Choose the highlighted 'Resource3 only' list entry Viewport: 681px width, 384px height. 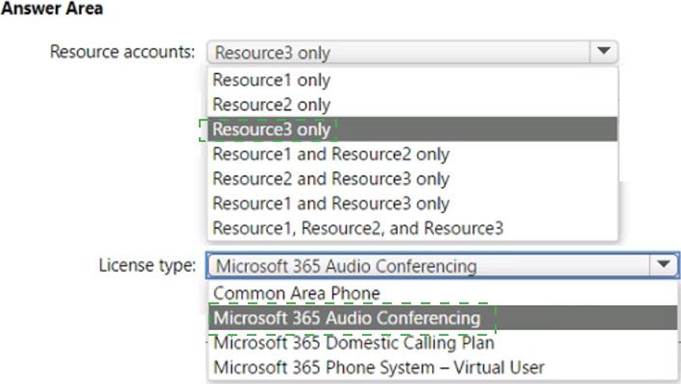[x=413, y=129]
